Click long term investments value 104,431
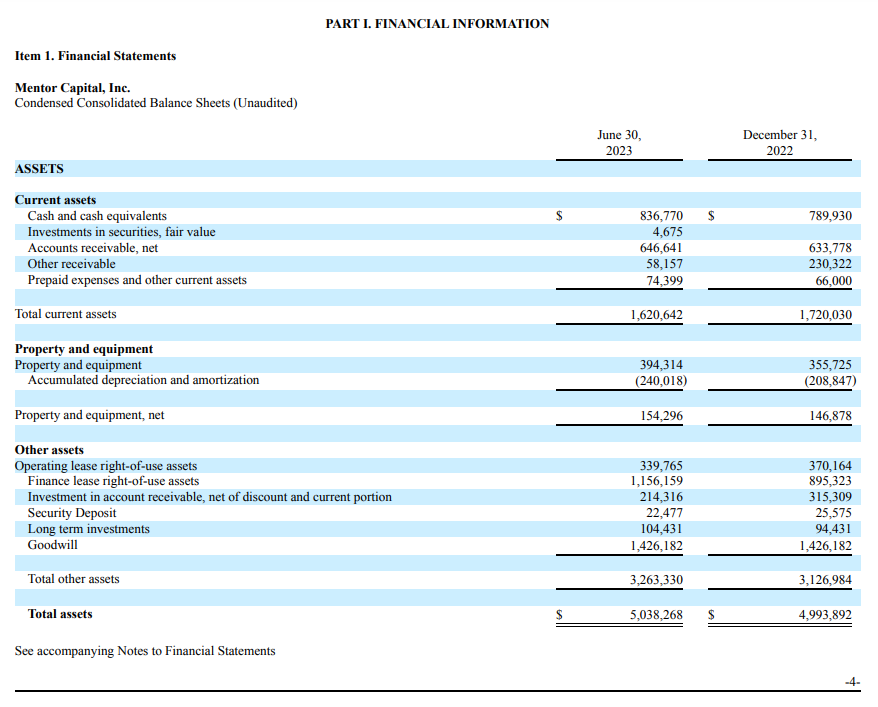 [661, 529]
